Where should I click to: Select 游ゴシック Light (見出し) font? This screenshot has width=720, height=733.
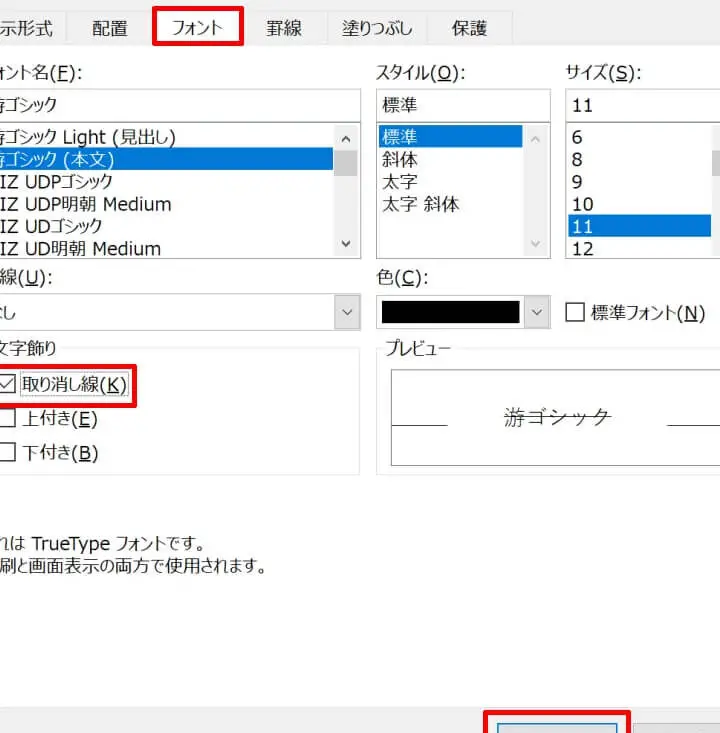pyautogui.click(x=166, y=137)
